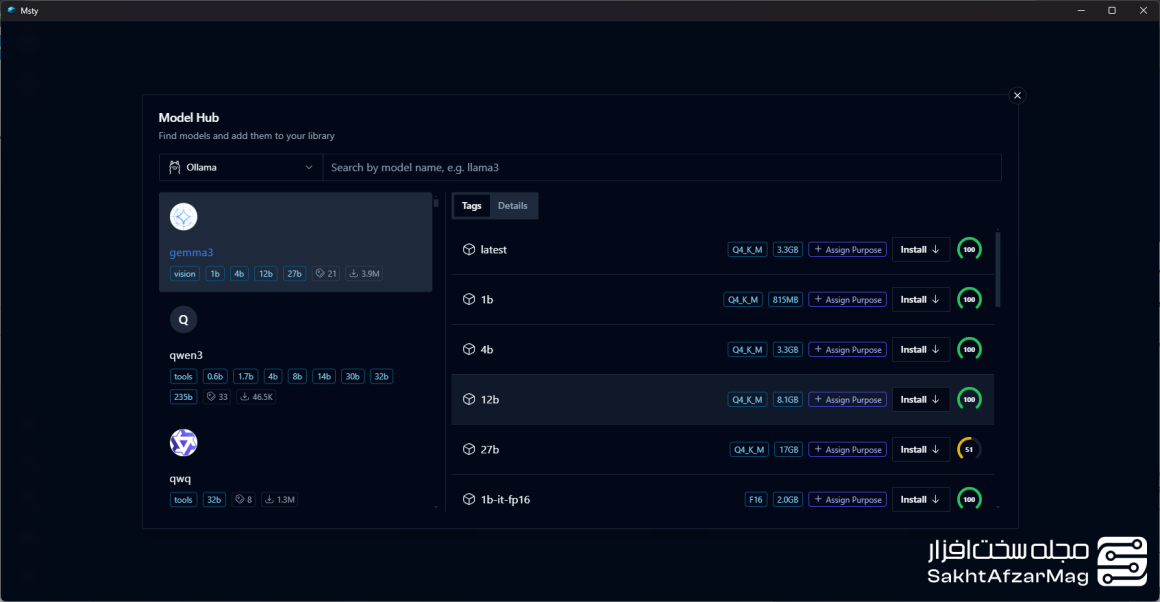The width and height of the screenshot is (1160, 602).
Task: Click the cube icon beside the latest tag
Action: pyautogui.click(x=469, y=250)
